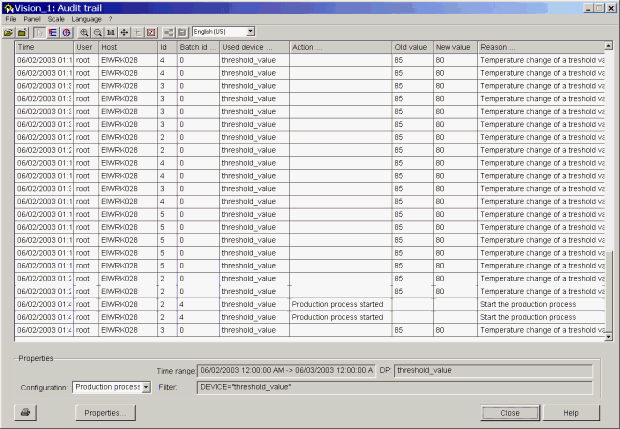Click the Filter DEVICE field

point(395,387)
